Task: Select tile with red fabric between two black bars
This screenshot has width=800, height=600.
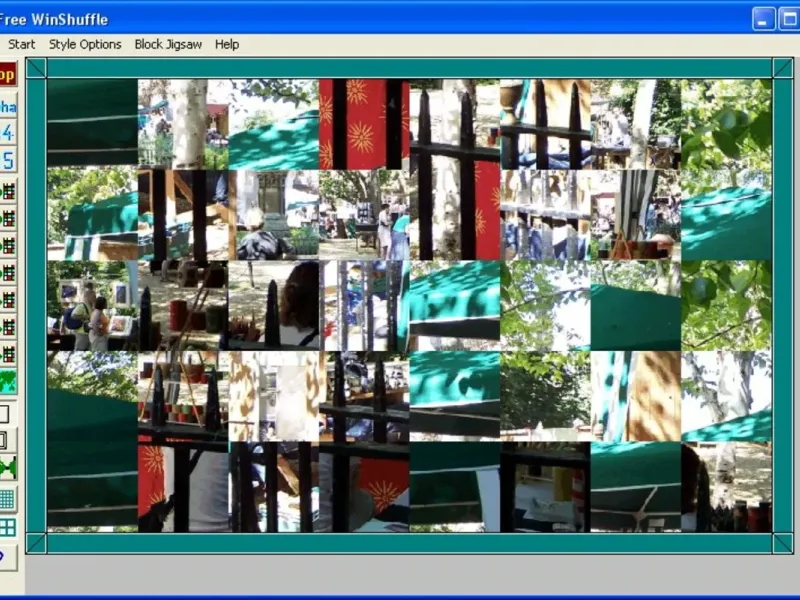Action: [x=364, y=124]
